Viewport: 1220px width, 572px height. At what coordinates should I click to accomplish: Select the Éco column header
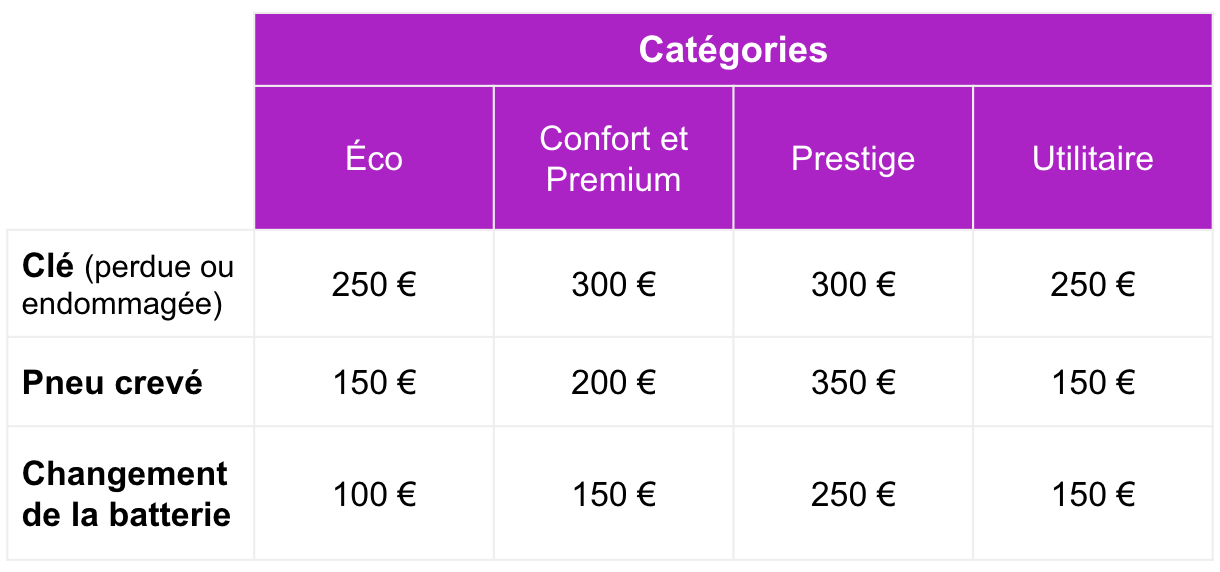pyautogui.click(x=374, y=158)
